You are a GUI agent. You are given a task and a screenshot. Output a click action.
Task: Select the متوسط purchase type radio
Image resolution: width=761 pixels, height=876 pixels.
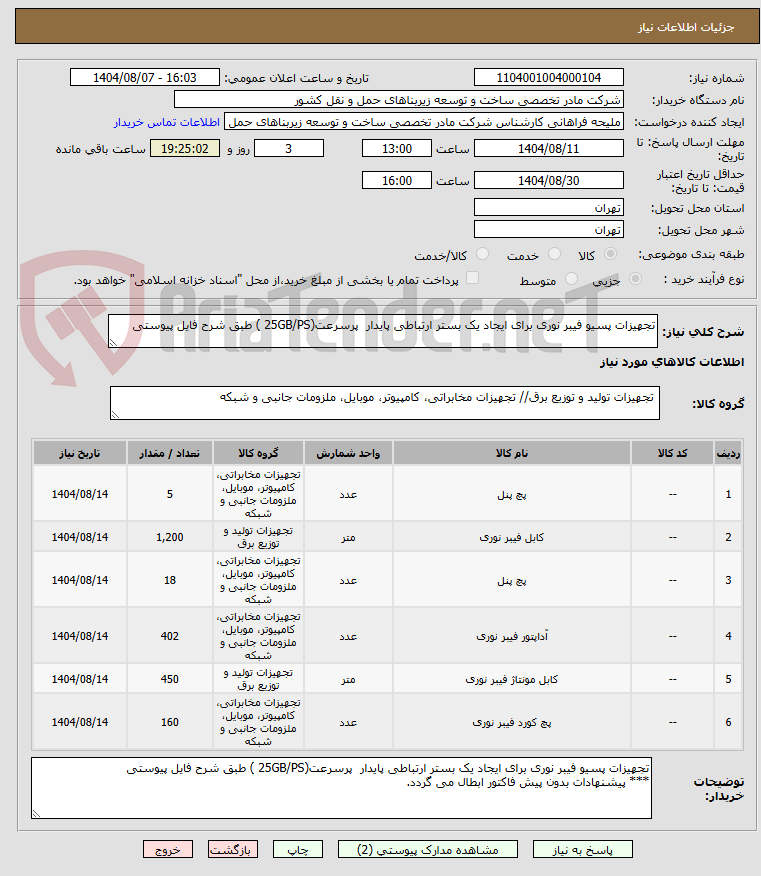(x=571, y=279)
